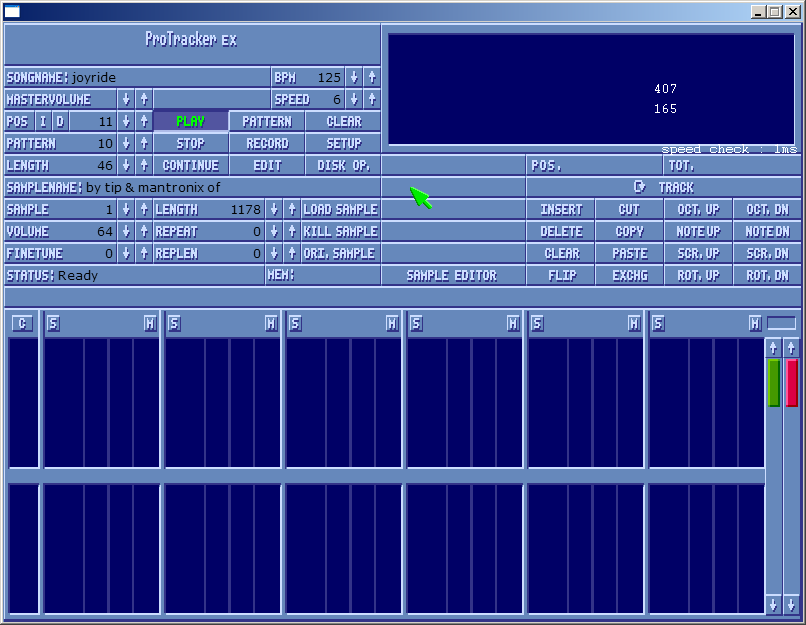
Task: Open DISK OP. screen
Action: click(343, 166)
